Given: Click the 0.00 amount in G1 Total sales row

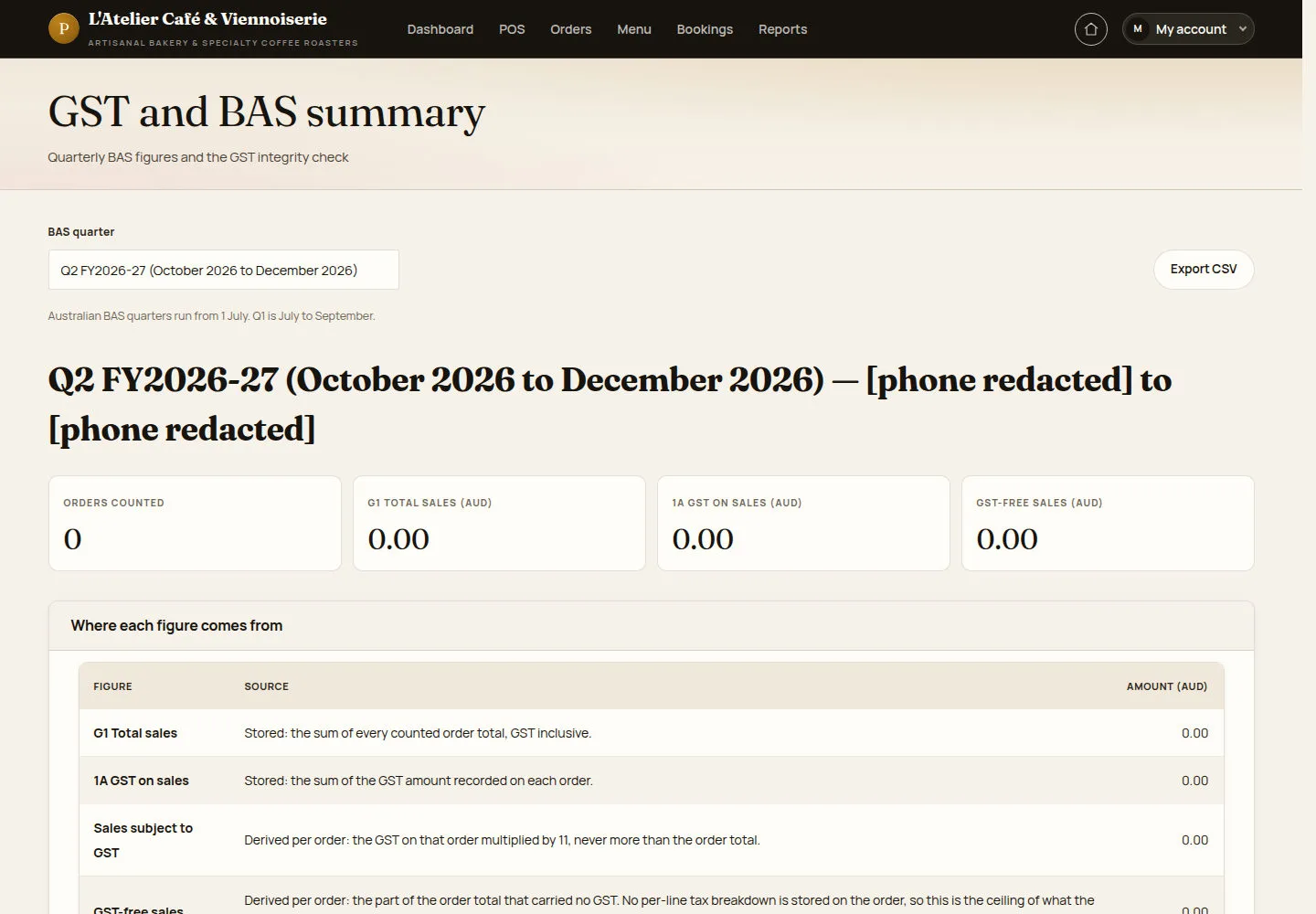Looking at the screenshot, I should click(x=1194, y=733).
